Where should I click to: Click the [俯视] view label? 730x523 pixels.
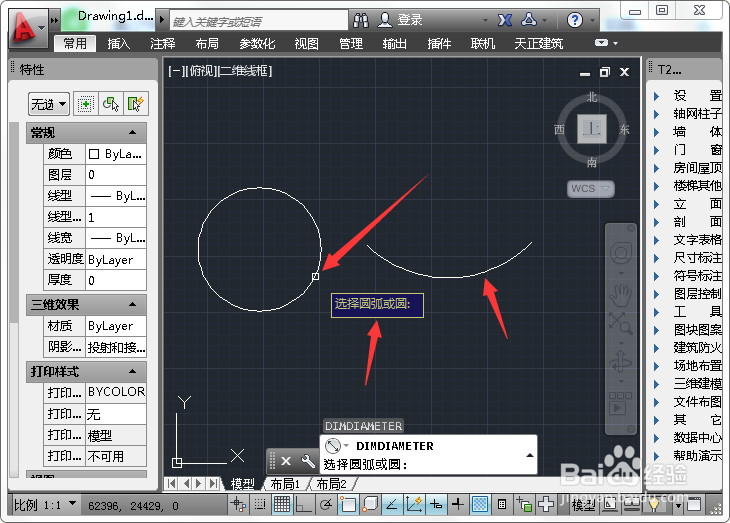coord(202,71)
